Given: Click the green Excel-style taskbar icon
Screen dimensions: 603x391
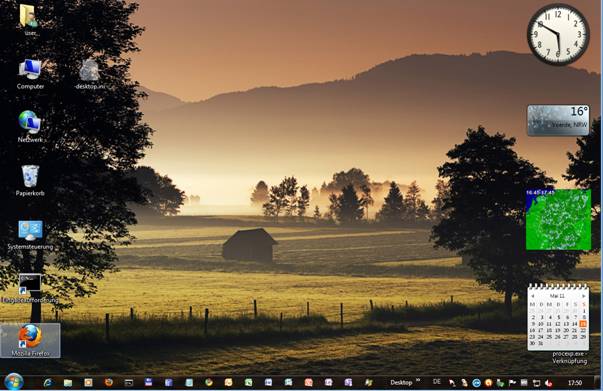Looking at the screenshot, I should pos(248,382).
